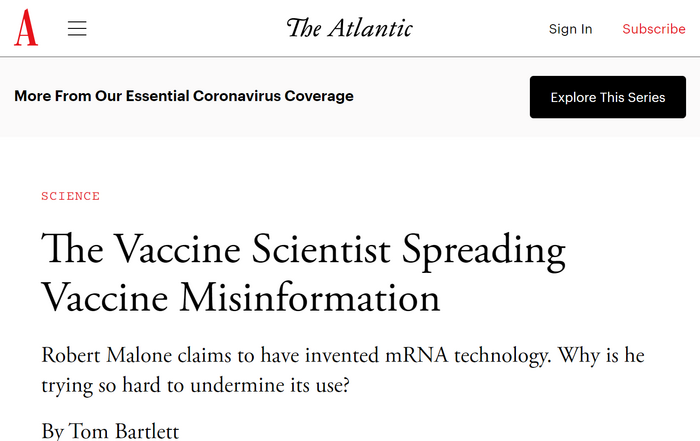Click Sign In in the header
This screenshot has height=441, width=700.
pyautogui.click(x=570, y=29)
